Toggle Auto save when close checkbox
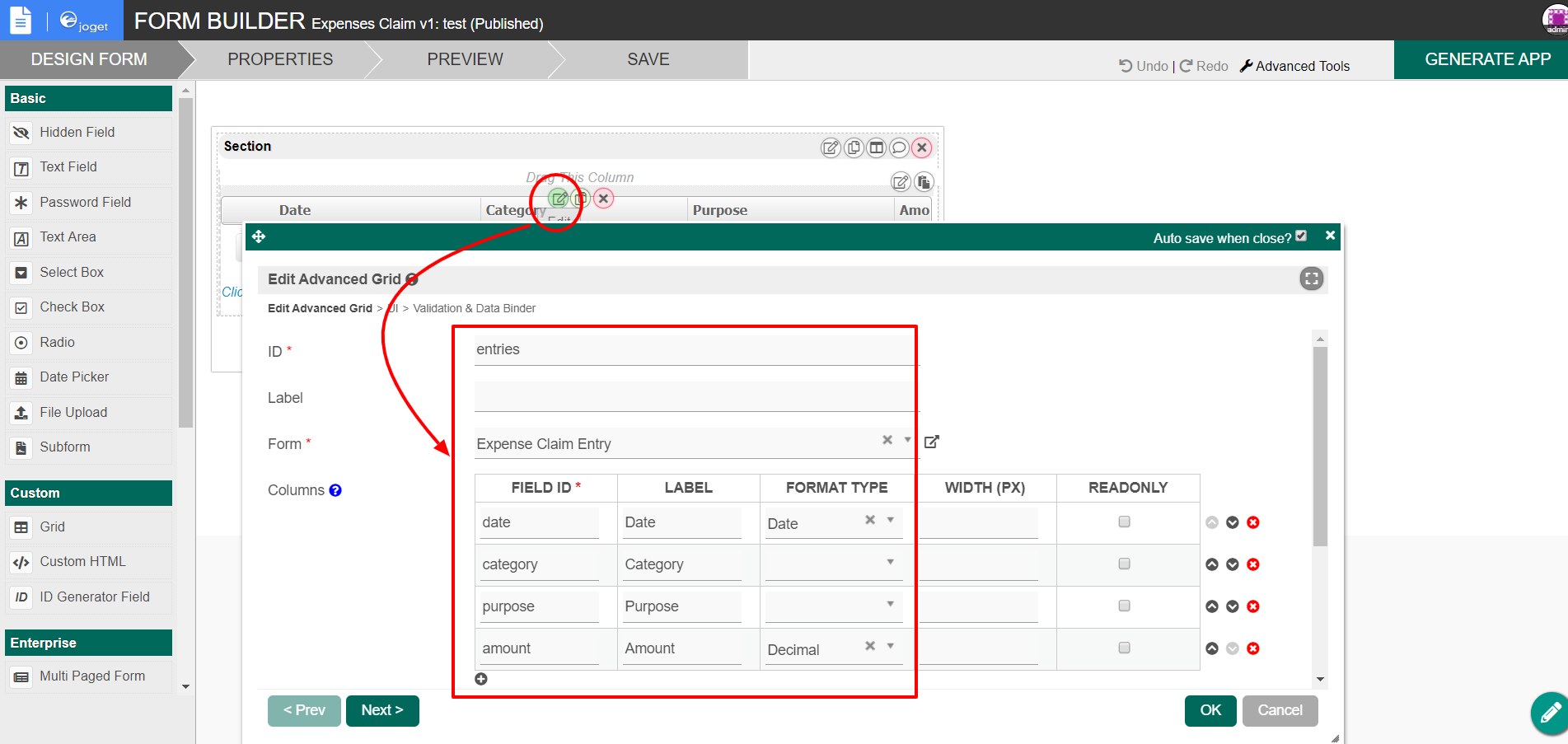1568x744 pixels. [x=1301, y=236]
